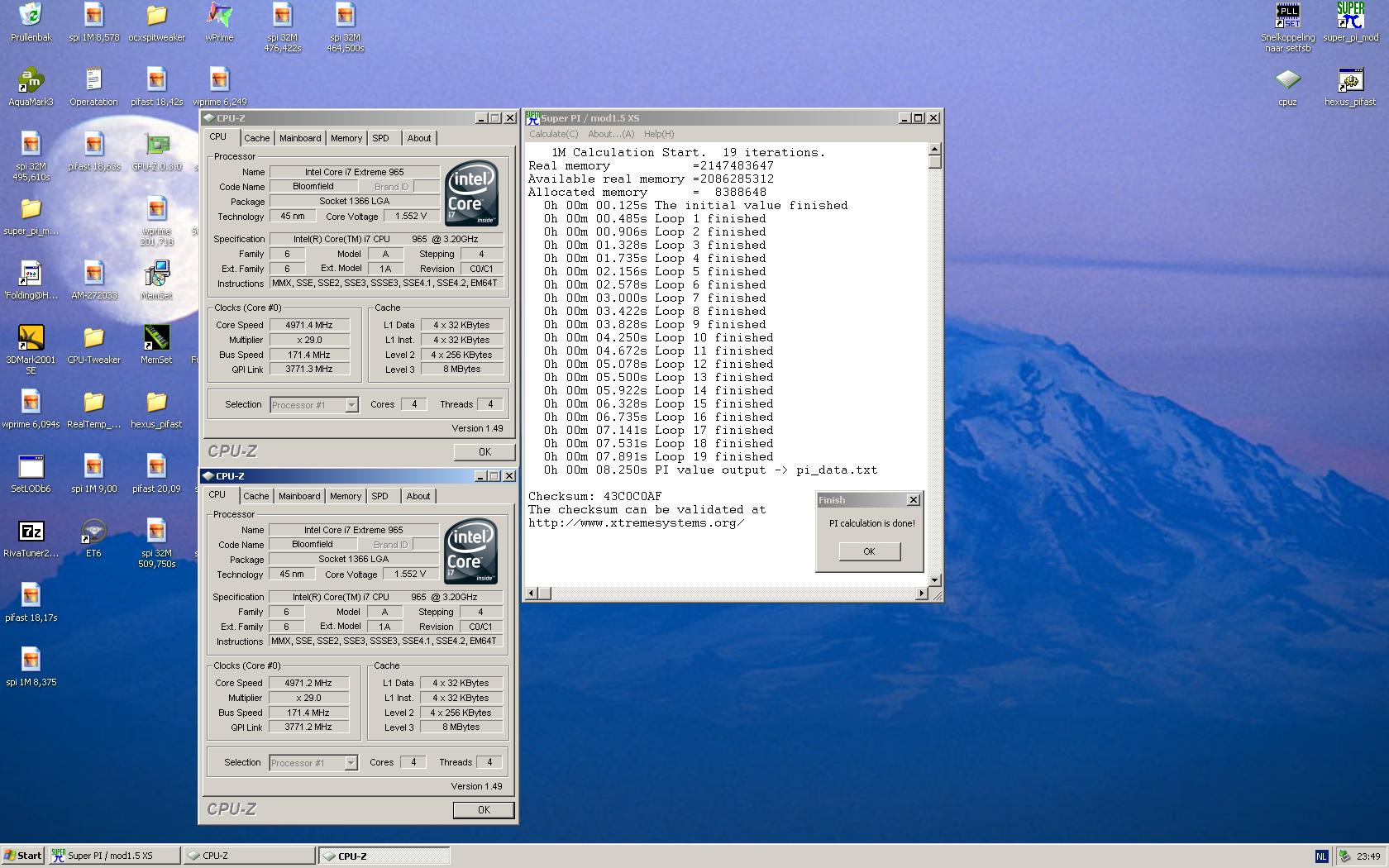Screen dimensions: 1389x868
Task: Click the NL language indicator in tray
Action: click(1321, 856)
